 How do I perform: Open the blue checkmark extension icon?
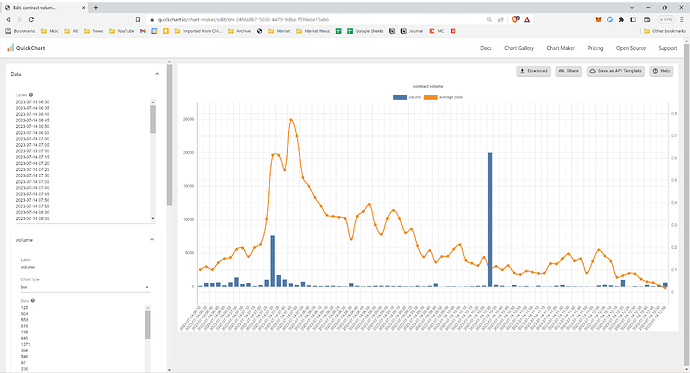pos(610,20)
